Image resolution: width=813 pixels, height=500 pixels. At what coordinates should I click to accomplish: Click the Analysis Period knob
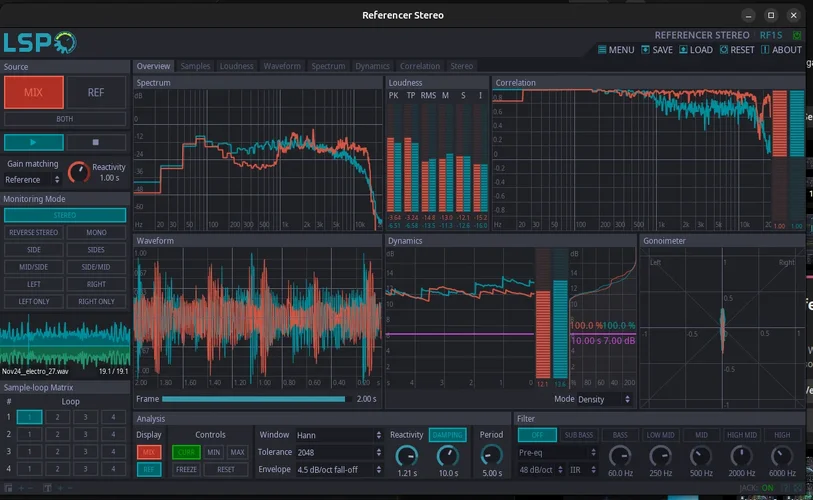tap(491, 455)
